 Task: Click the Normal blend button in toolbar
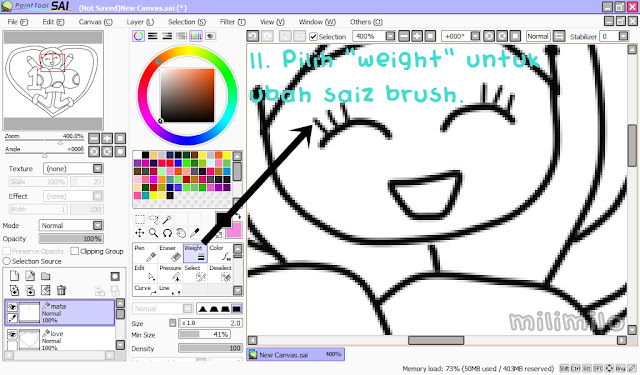(x=538, y=36)
